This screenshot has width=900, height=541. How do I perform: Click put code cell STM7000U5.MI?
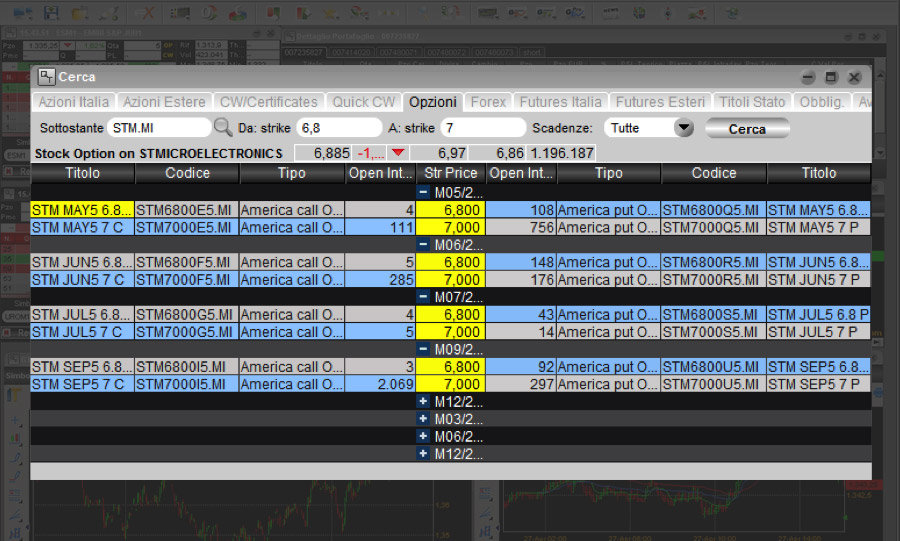[713, 384]
